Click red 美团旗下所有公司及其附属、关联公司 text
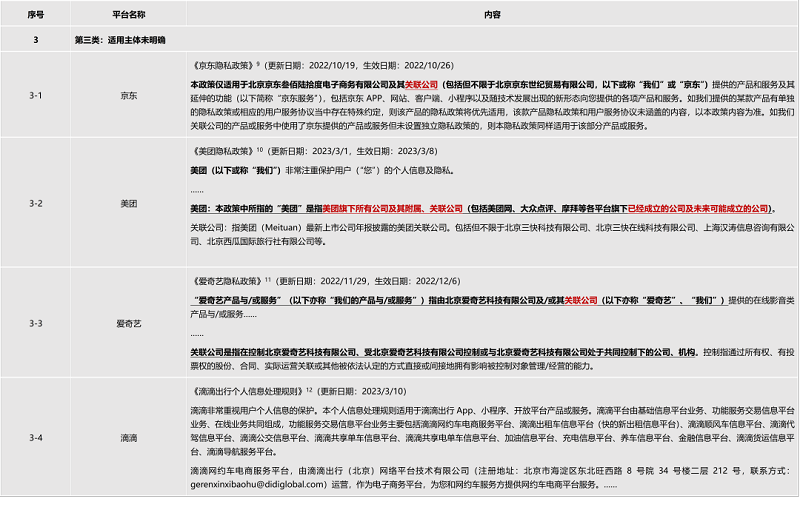Image resolution: width=800 pixels, height=507 pixels. tap(392, 209)
